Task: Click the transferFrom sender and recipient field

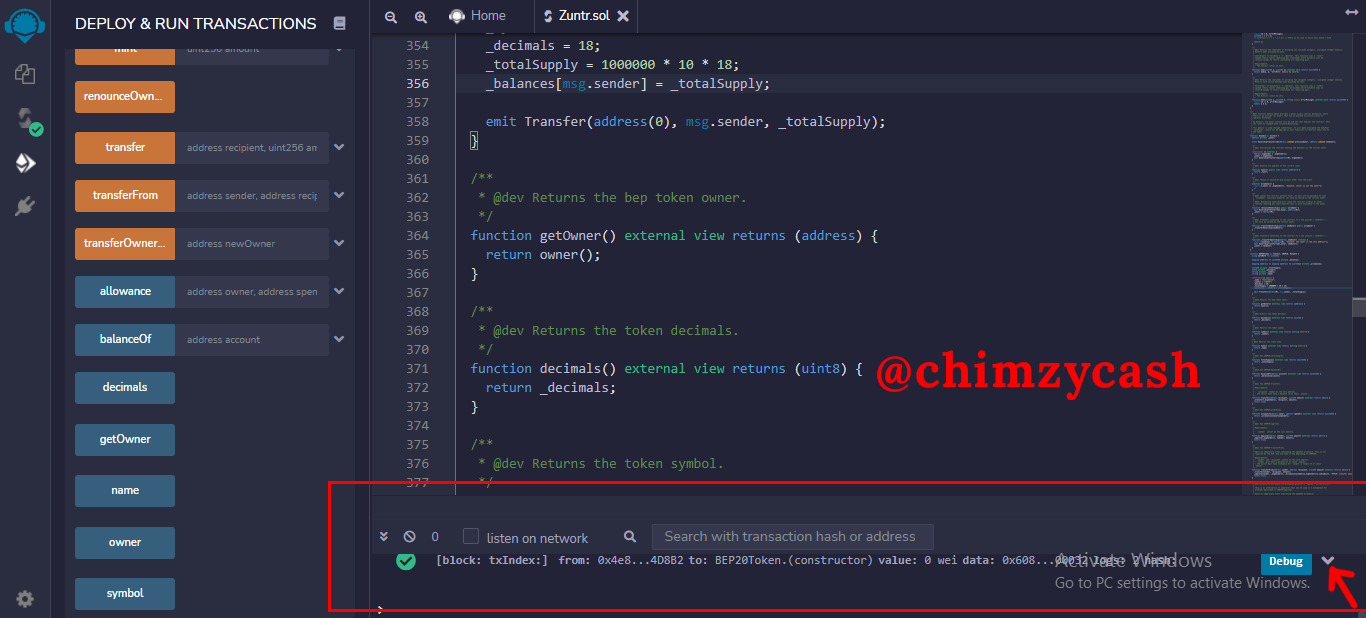Action: click(252, 195)
